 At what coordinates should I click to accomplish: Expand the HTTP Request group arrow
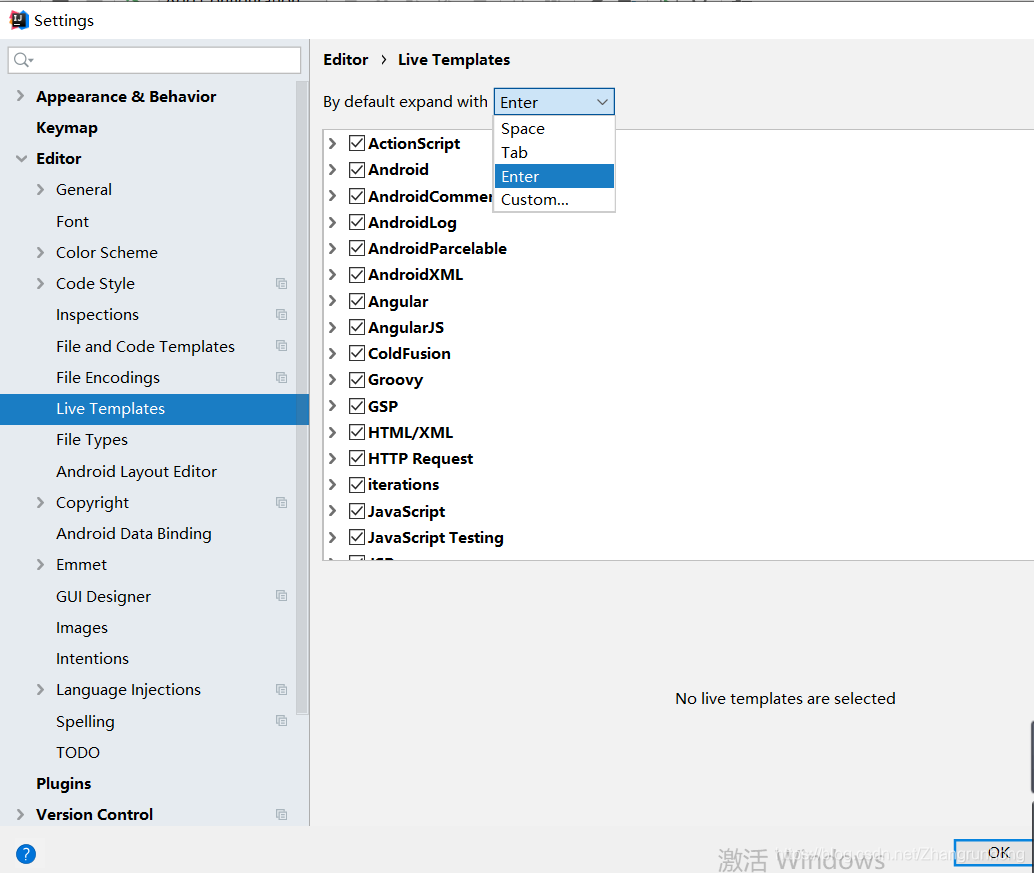tap(333, 458)
